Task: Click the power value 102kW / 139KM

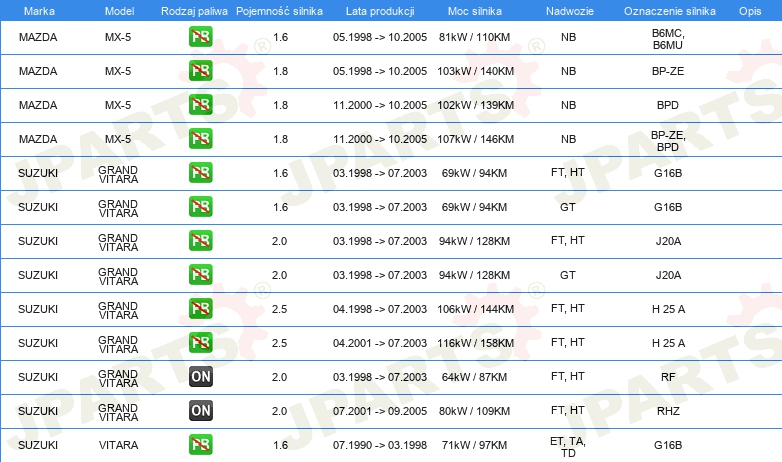Action: point(475,105)
